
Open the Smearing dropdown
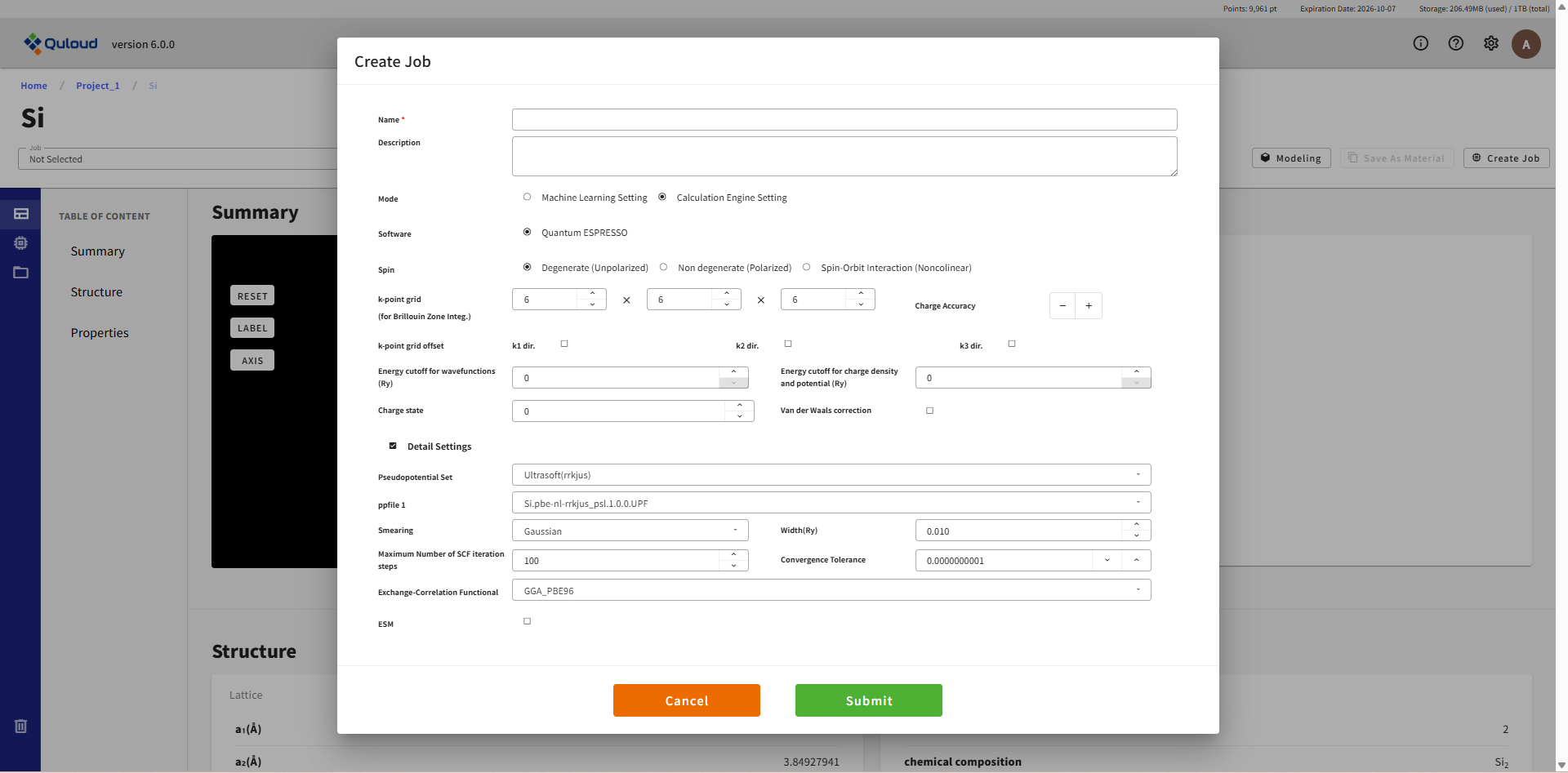coord(630,531)
